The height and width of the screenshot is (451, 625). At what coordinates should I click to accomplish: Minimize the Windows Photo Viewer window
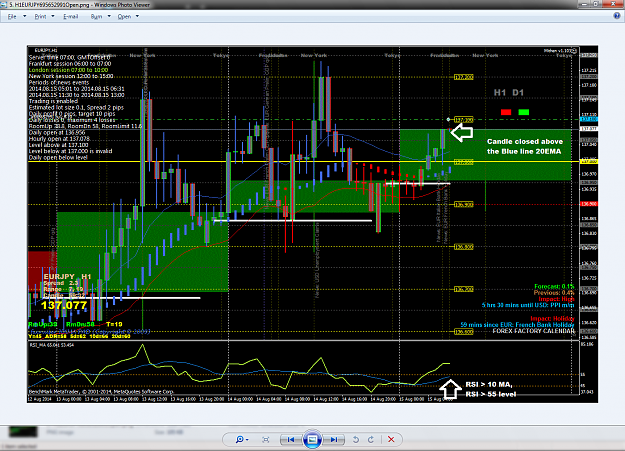coord(584,4)
